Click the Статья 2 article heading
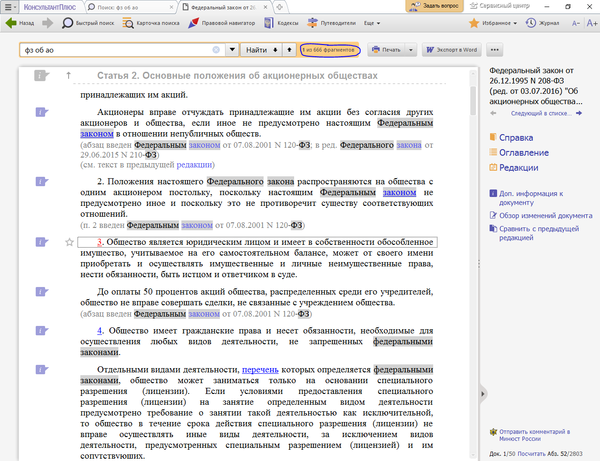 [237, 75]
